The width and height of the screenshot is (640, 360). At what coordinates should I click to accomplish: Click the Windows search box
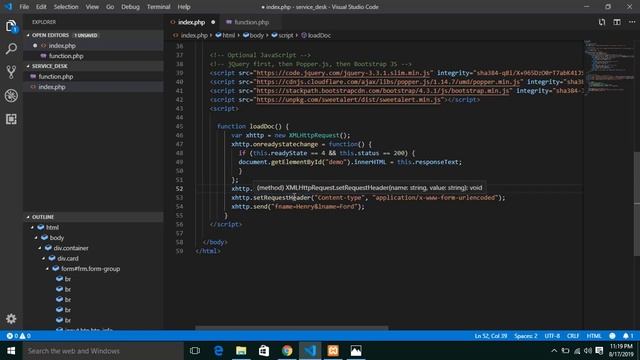click(x=103, y=351)
